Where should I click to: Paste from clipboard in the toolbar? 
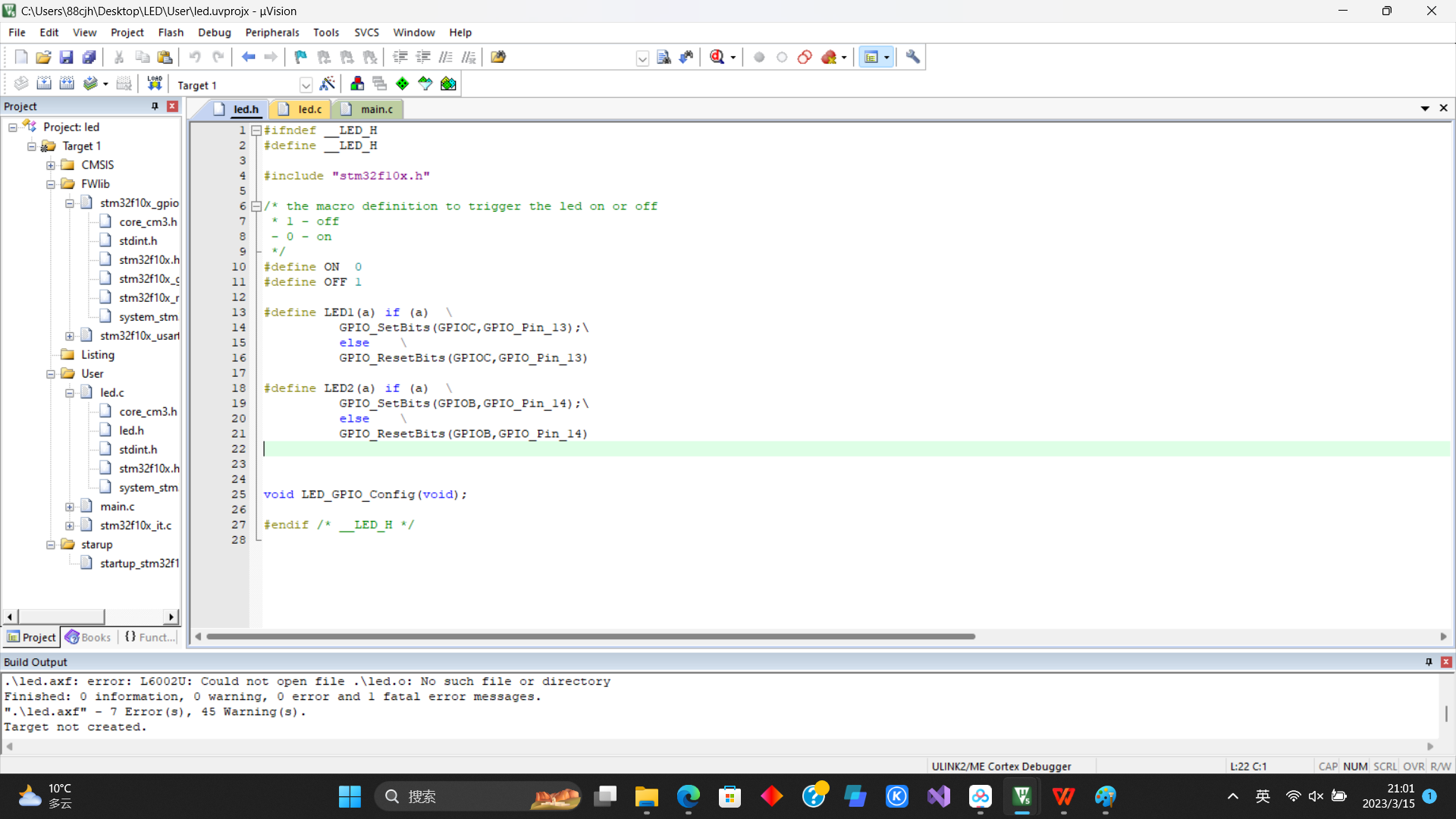(x=165, y=57)
